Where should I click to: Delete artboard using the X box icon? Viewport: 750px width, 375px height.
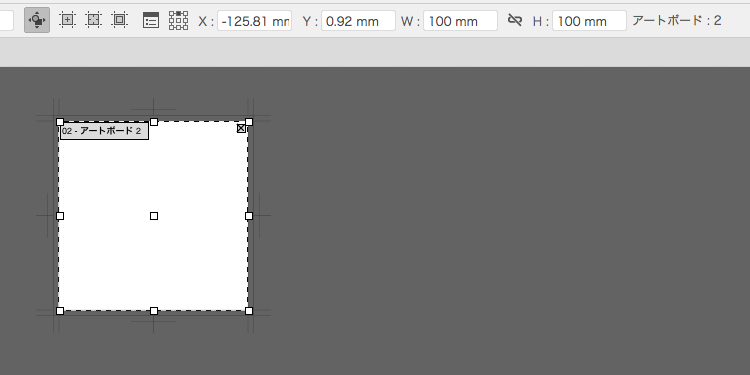[241, 128]
